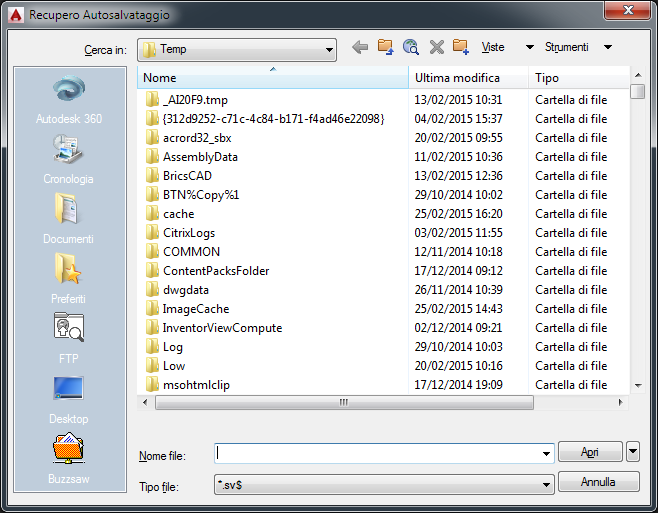Click the horizontal scrollbar left arrow
The image size is (658, 513).
pos(145,402)
